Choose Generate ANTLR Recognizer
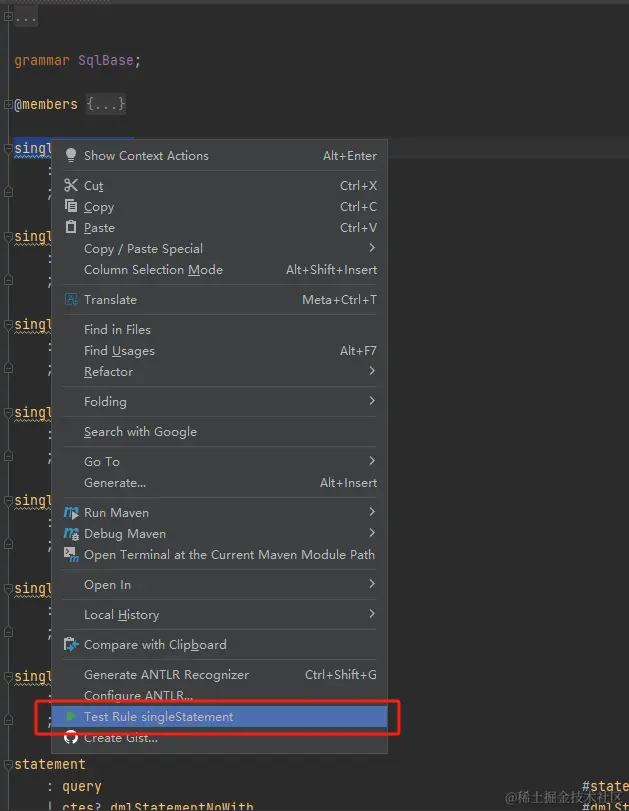629x811 pixels. pos(220,674)
